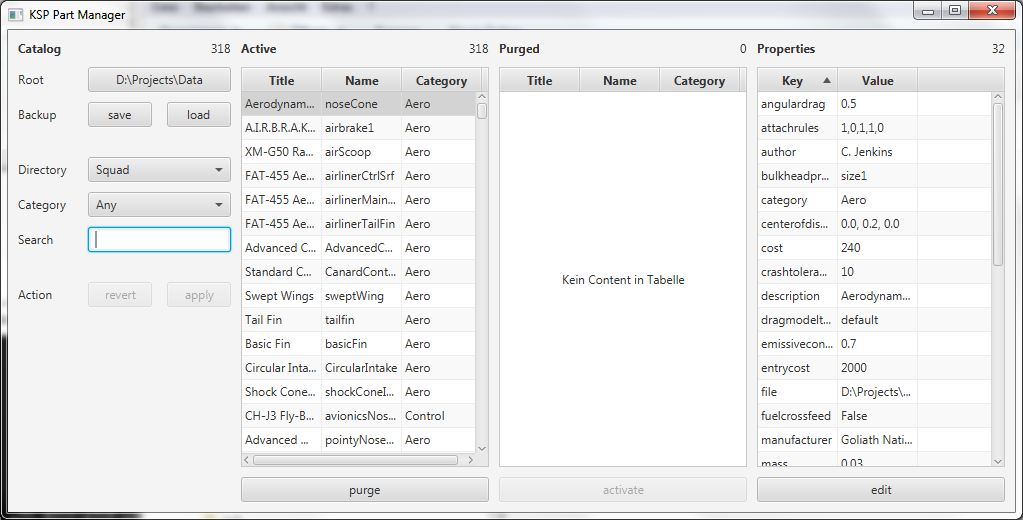Select the attachrules property row

pyautogui.click(x=875, y=128)
